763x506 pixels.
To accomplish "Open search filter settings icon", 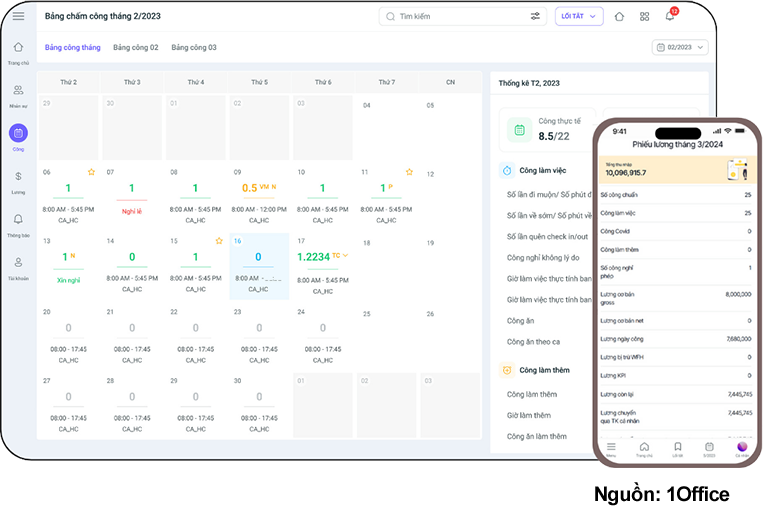I will pyautogui.click(x=535, y=17).
